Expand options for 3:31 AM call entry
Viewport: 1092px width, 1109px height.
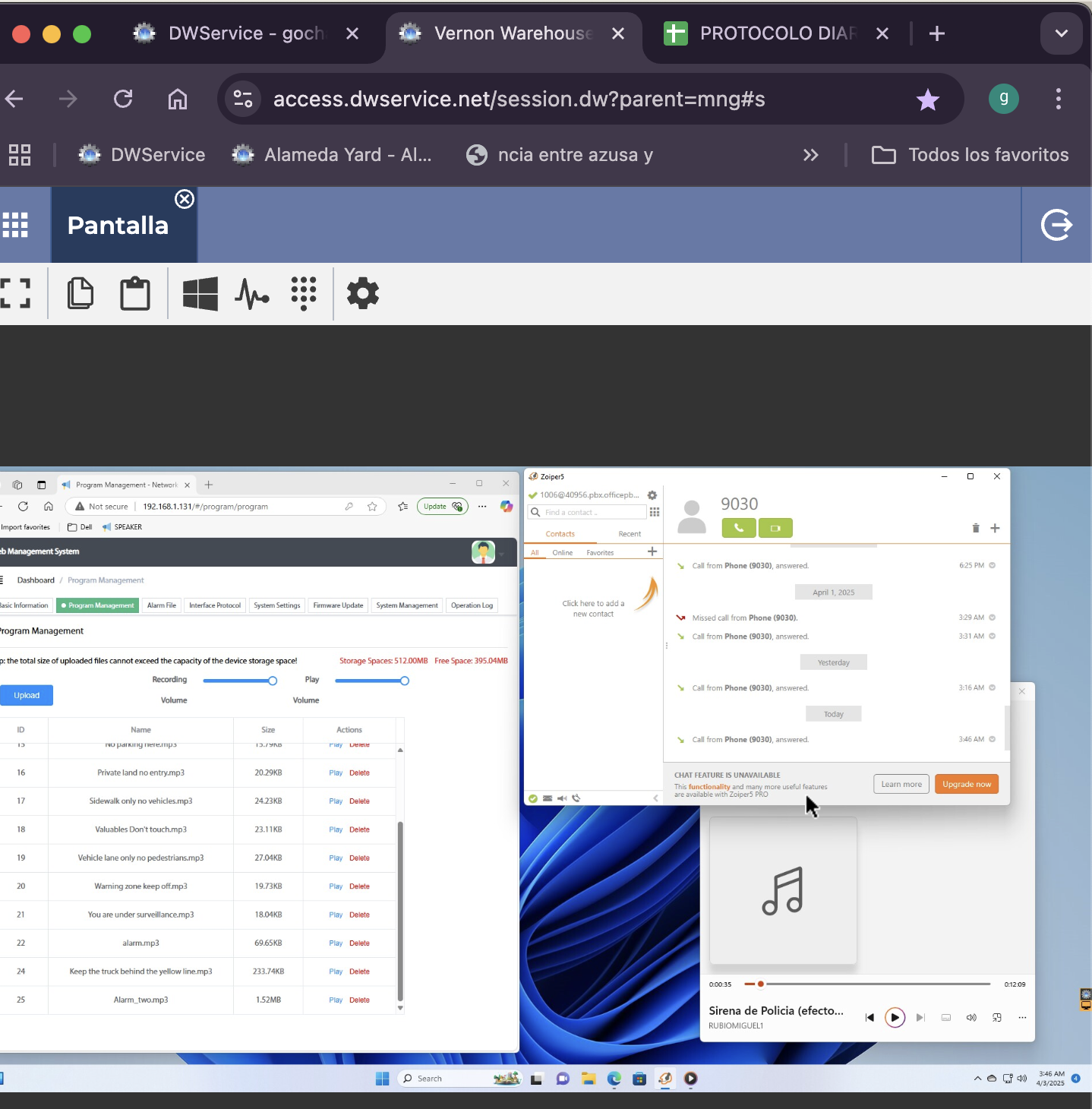tap(992, 637)
